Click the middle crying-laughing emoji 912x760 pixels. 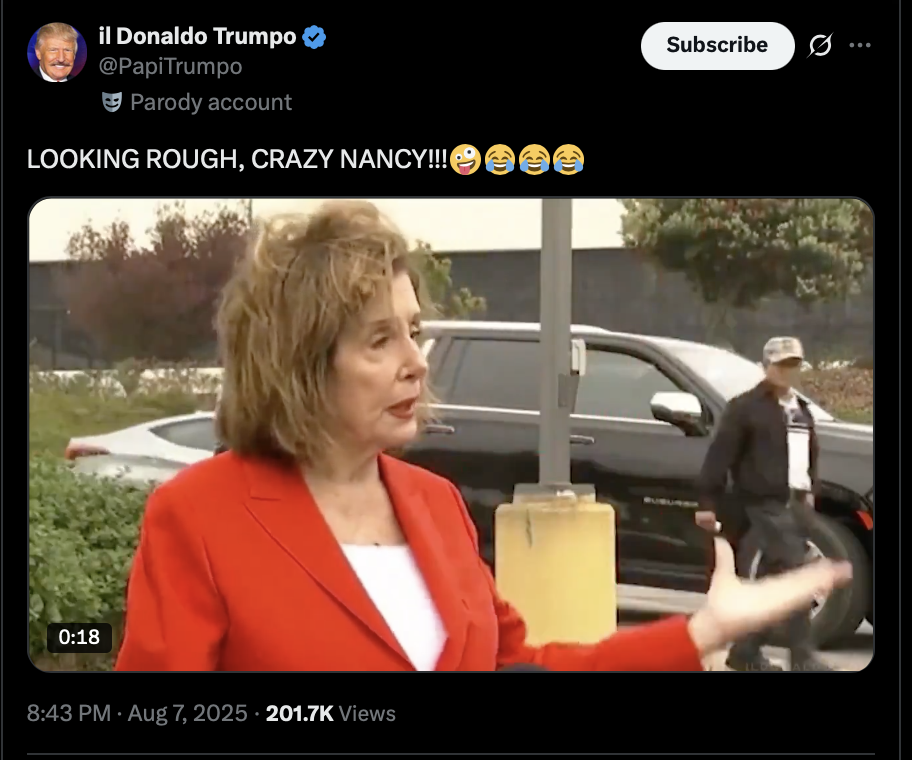coord(534,159)
